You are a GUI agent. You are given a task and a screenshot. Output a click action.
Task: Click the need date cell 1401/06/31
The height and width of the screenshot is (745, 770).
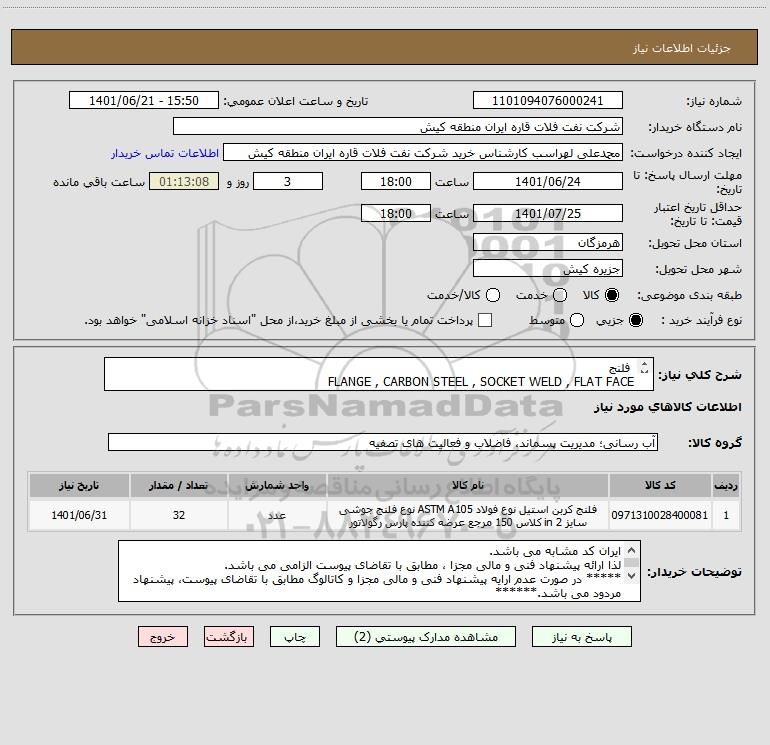79,515
